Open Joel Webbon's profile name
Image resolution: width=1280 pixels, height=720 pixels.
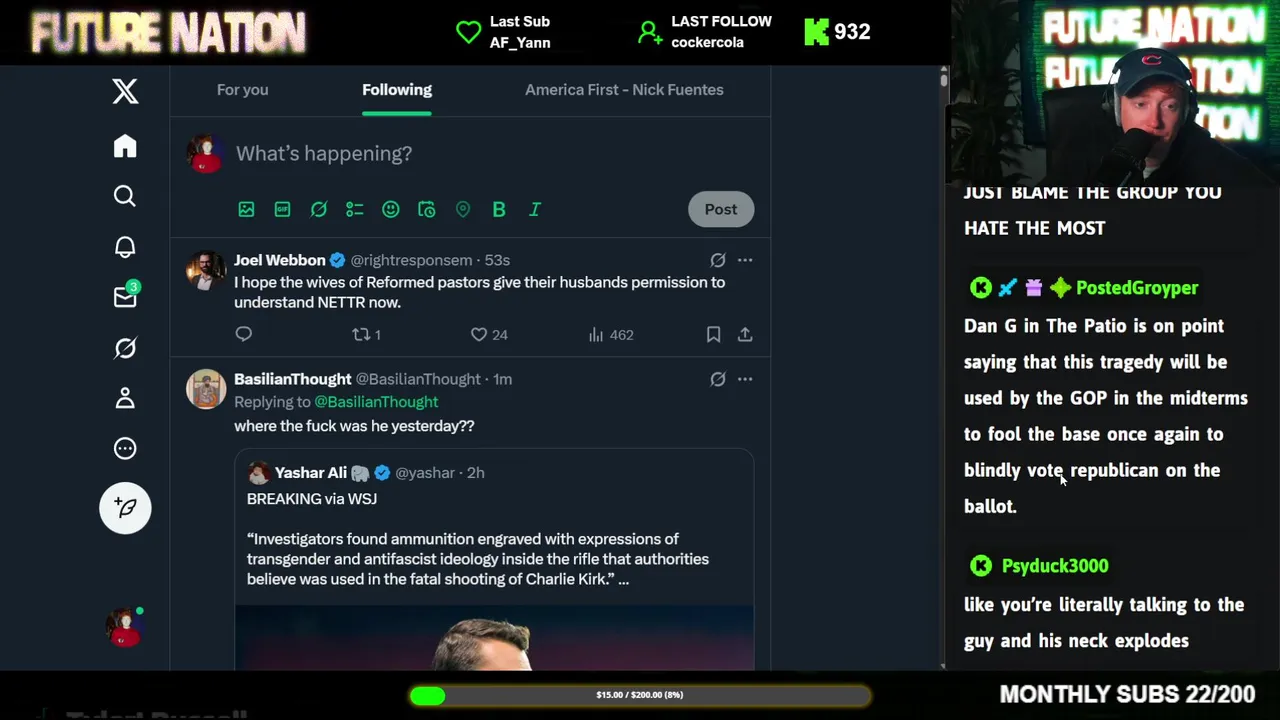(x=280, y=260)
